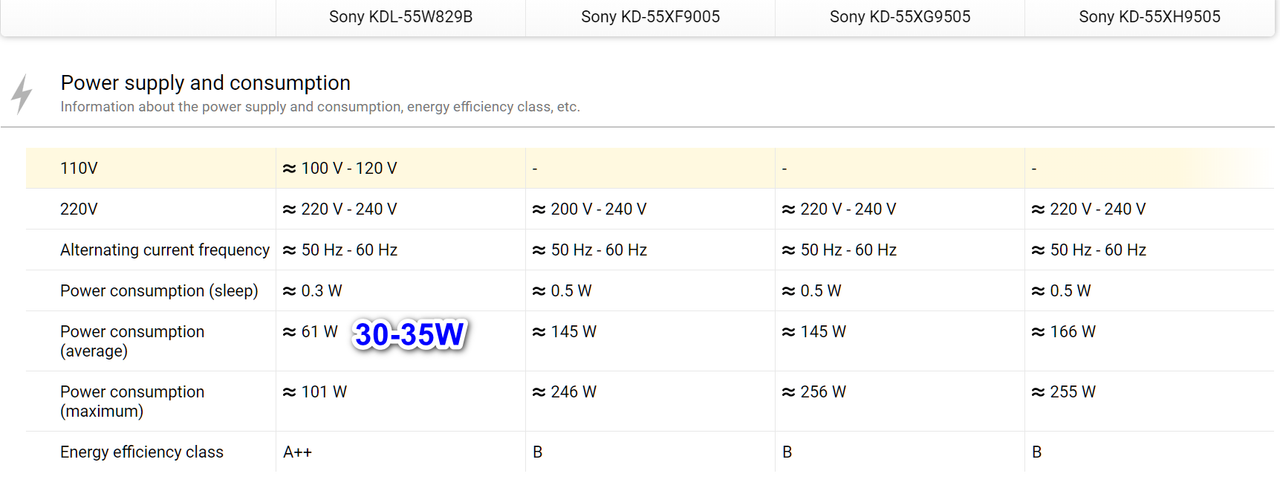Select the 'Energy efficiency class' row label

[x=142, y=452]
